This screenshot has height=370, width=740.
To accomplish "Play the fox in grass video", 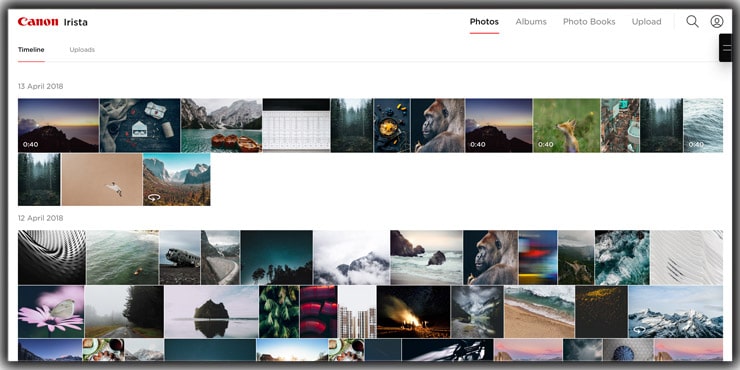I will [566, 125].
